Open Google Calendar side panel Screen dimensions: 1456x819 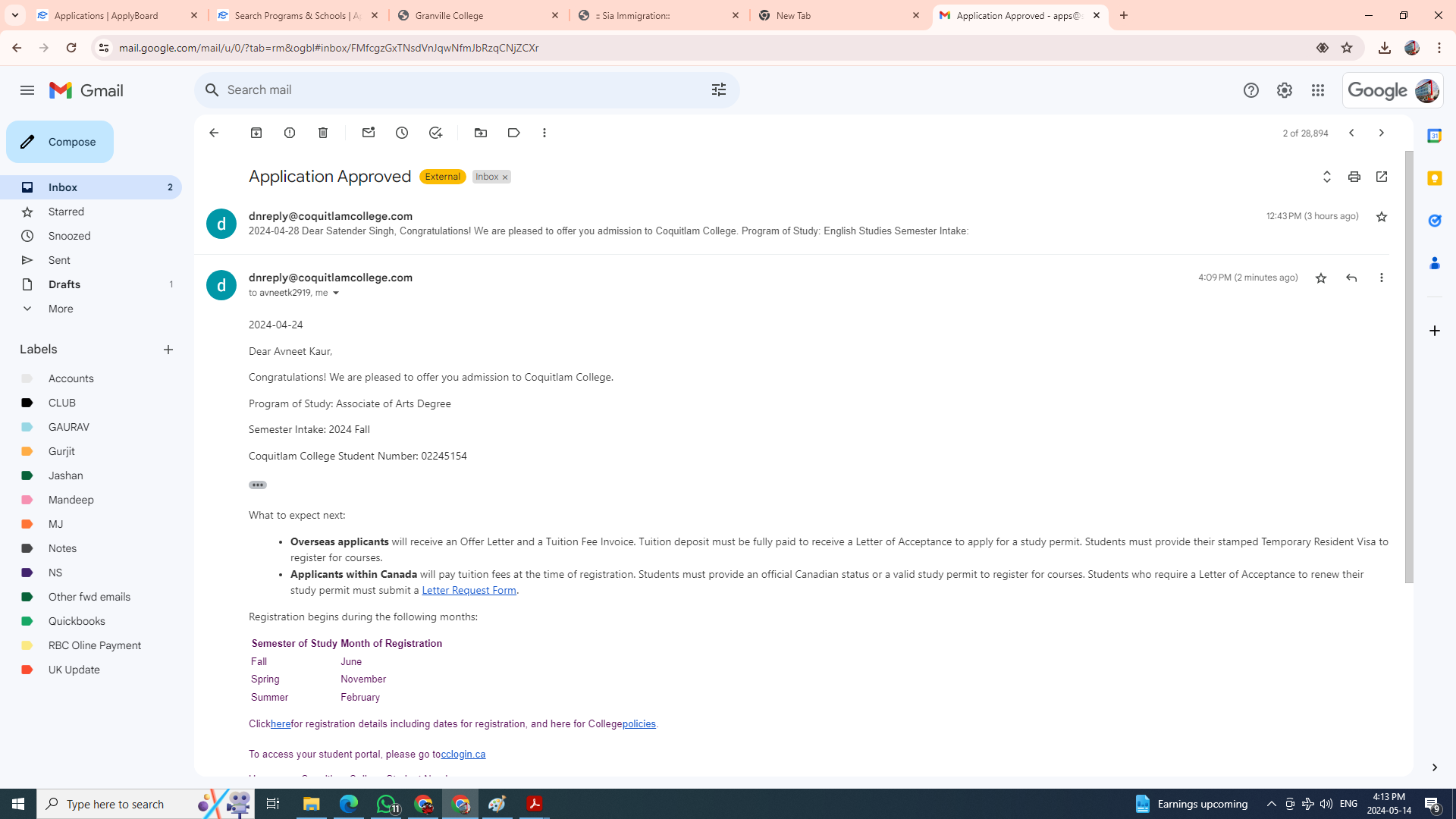[1435, 136]
